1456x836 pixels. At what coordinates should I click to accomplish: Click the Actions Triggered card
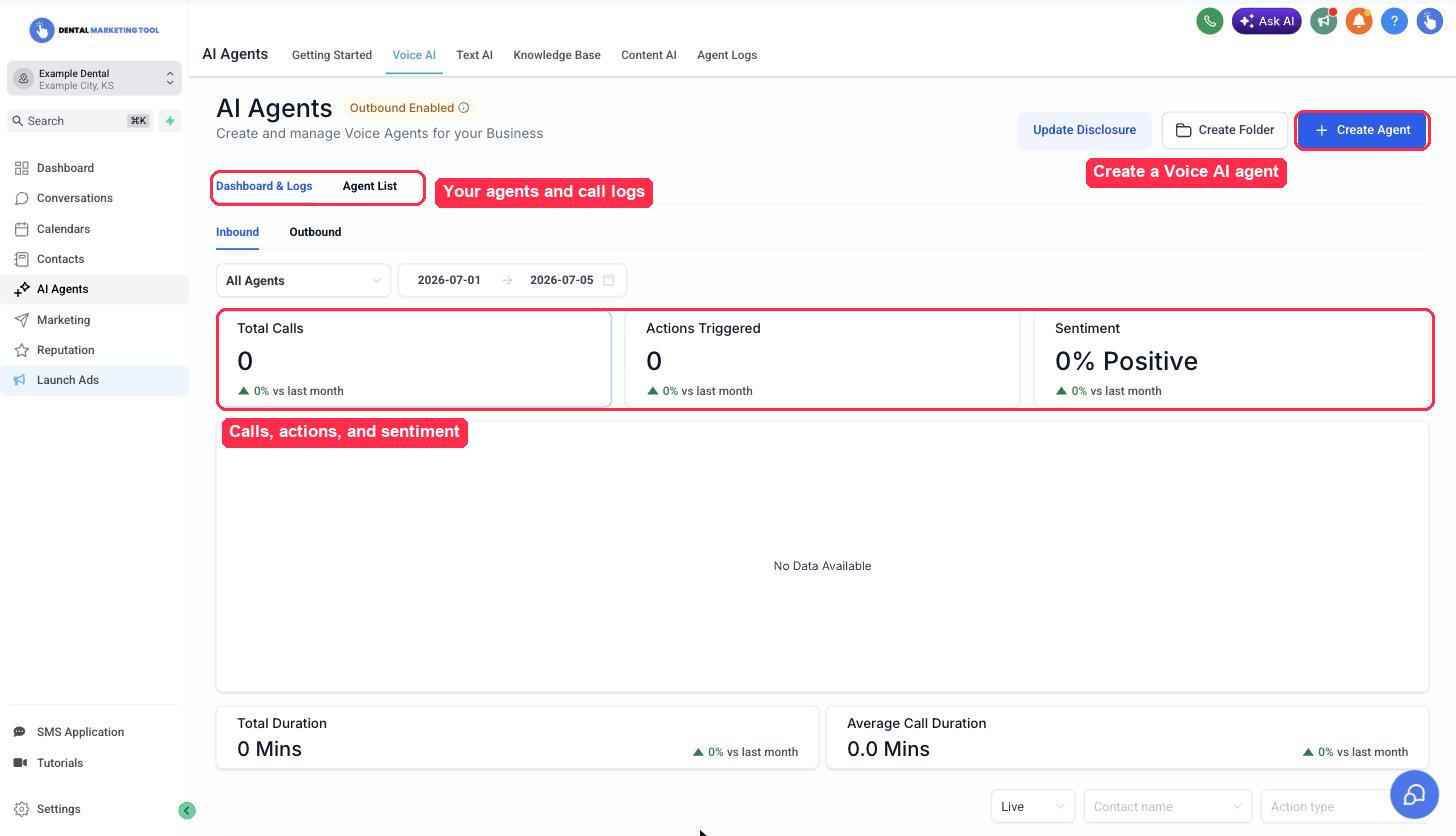pyautogui.click(x=822, y=359)
